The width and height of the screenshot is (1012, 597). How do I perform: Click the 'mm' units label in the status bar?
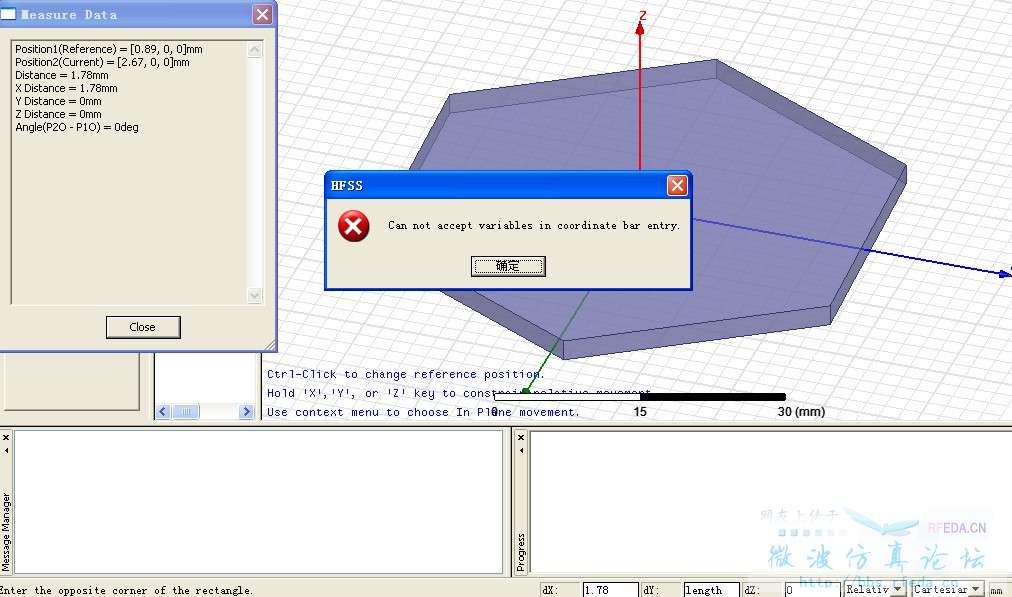[x=997, y=591]
